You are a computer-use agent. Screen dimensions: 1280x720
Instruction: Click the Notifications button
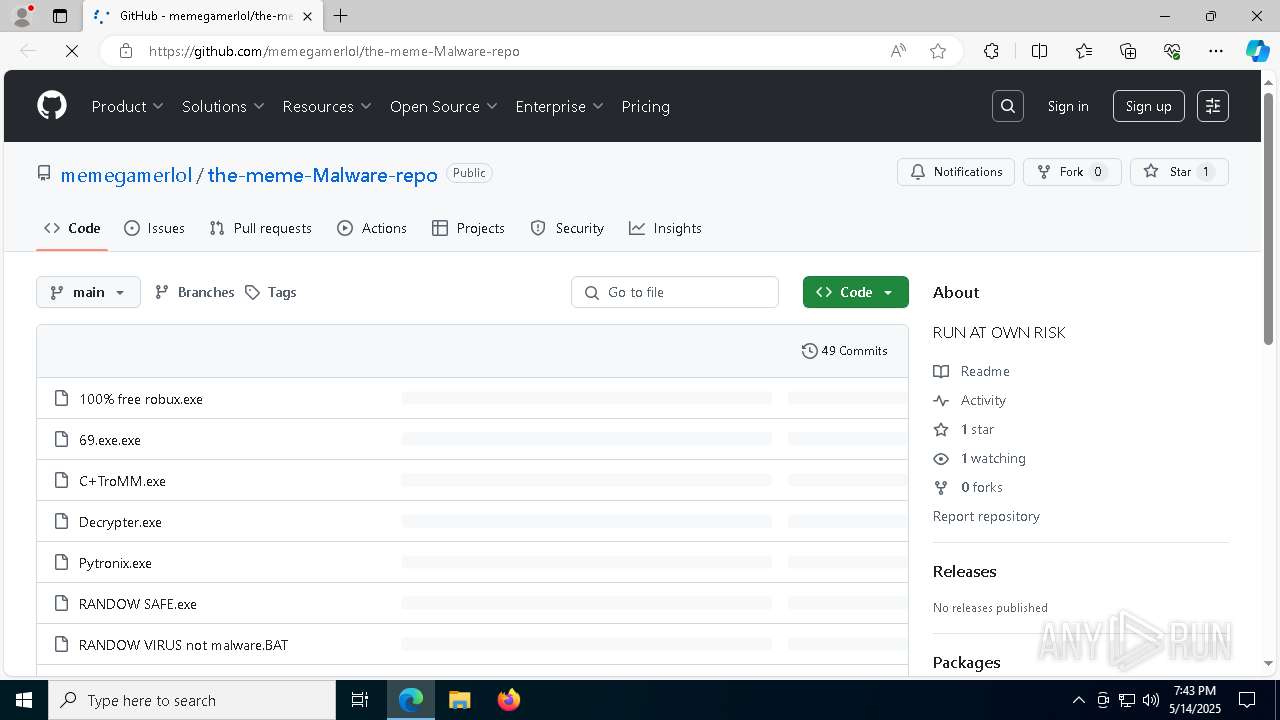956,172
